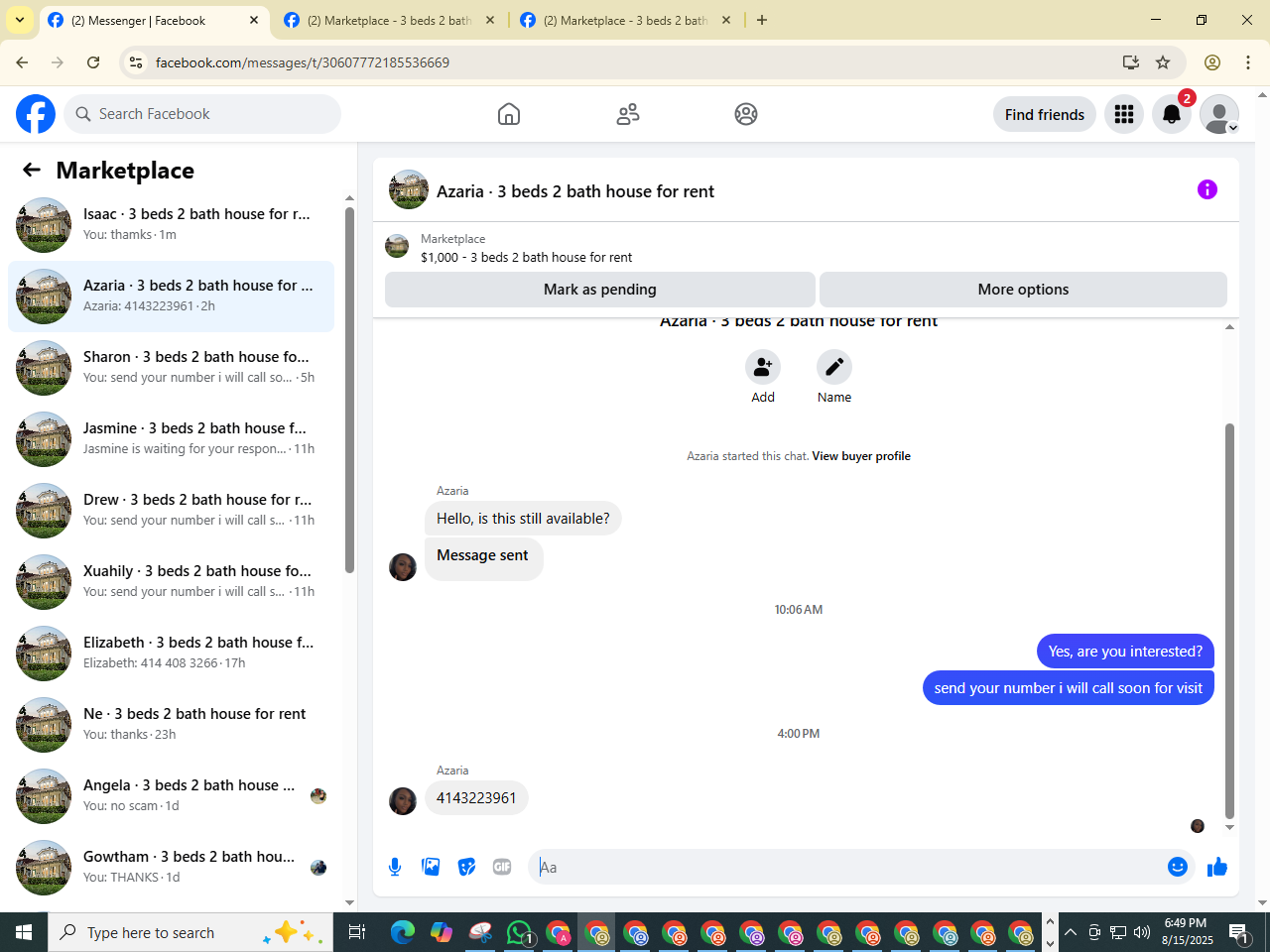This screenshot has height=952, width=1270.
Task: Open notifications bell
Action: (1172, 114)
